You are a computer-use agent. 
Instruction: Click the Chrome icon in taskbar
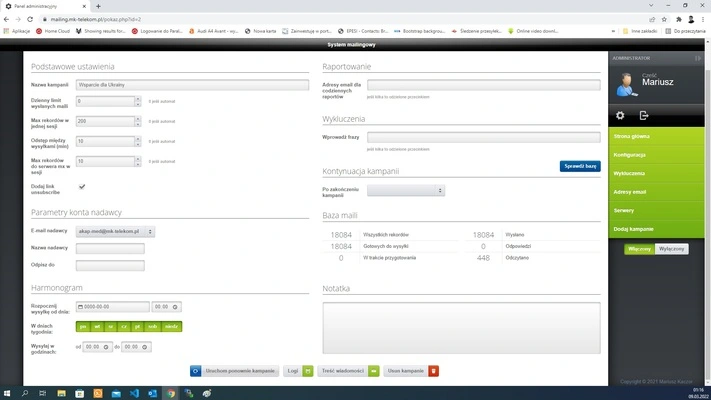(171, 393)
